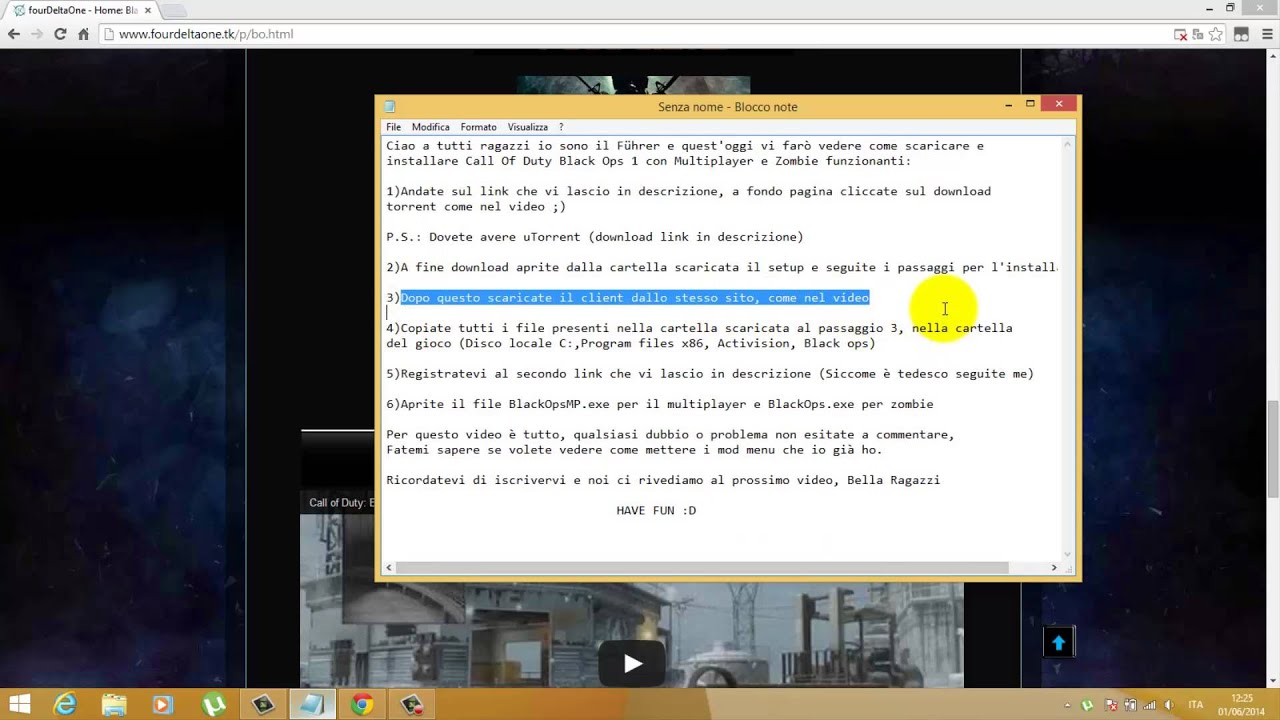Click the 'P.S.: Dovete avere uTorrent' line
The height and width of the screenshot is (720, 1280).
point(595,237)
